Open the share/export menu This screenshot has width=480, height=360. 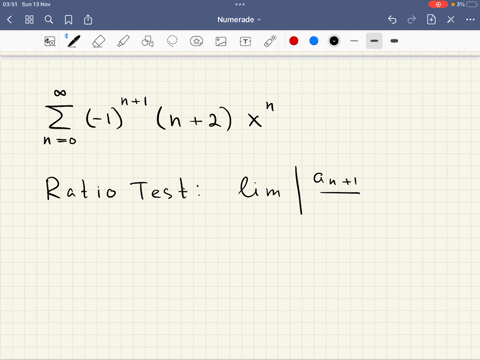pyautogui.click(x=88, y=20)
